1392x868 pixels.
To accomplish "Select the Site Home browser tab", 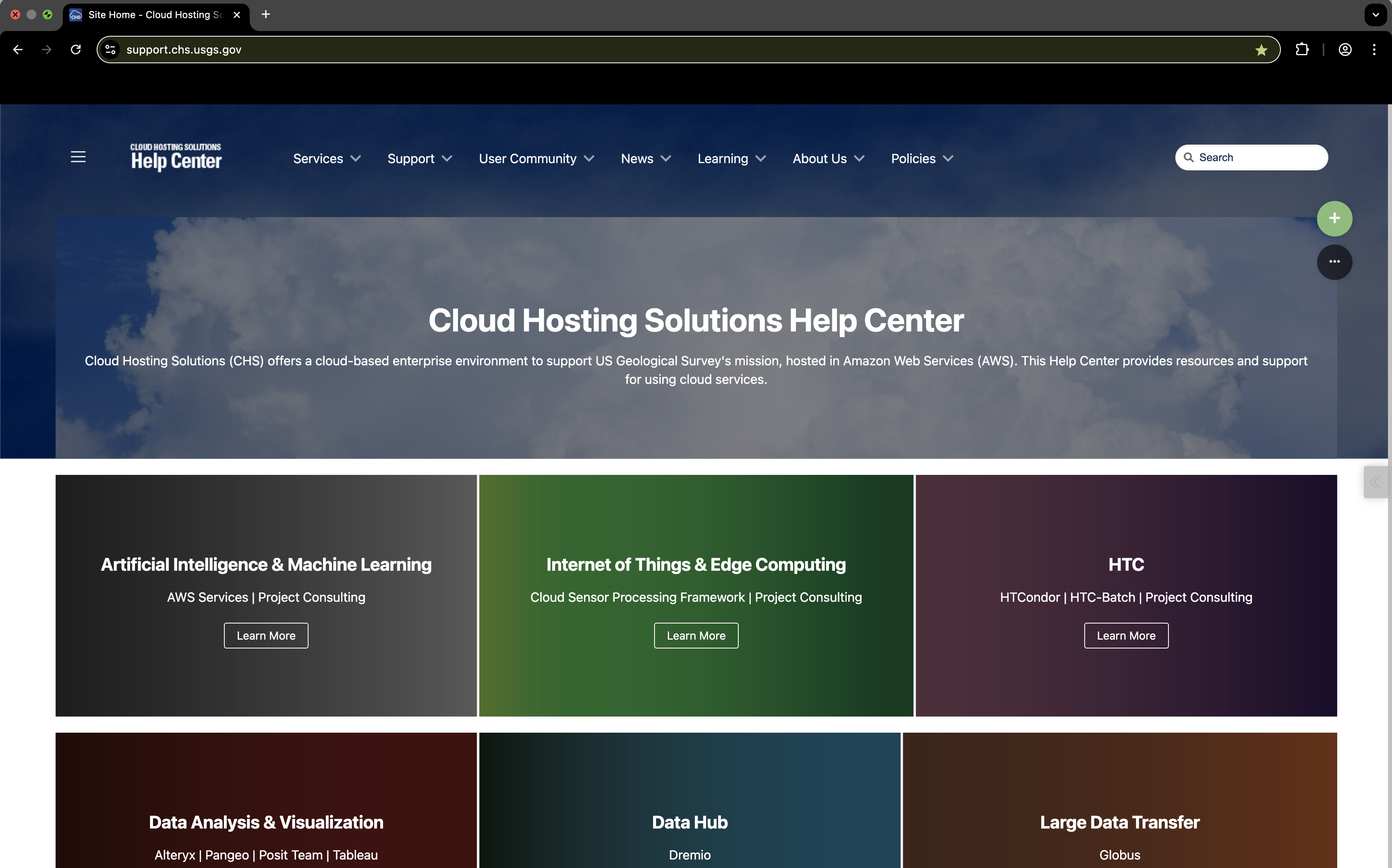I will 156,15.
